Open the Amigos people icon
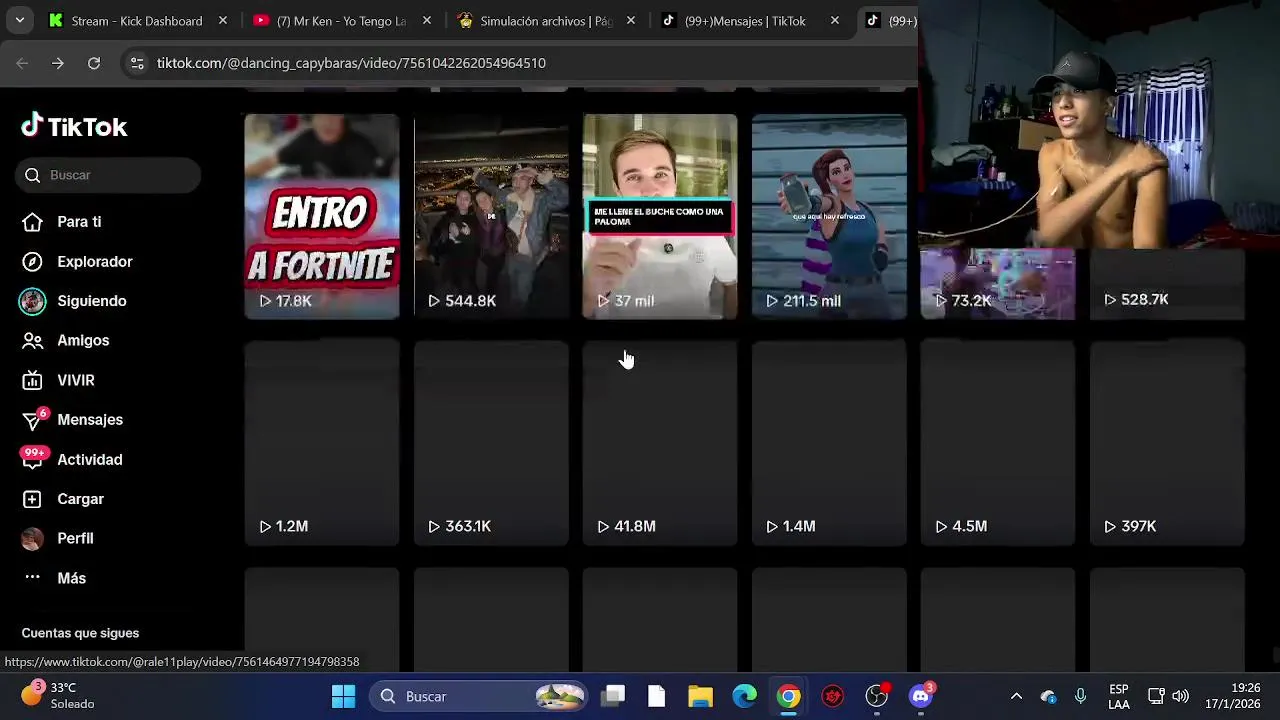Screen dimensions: 1280x720 [32, 341]
